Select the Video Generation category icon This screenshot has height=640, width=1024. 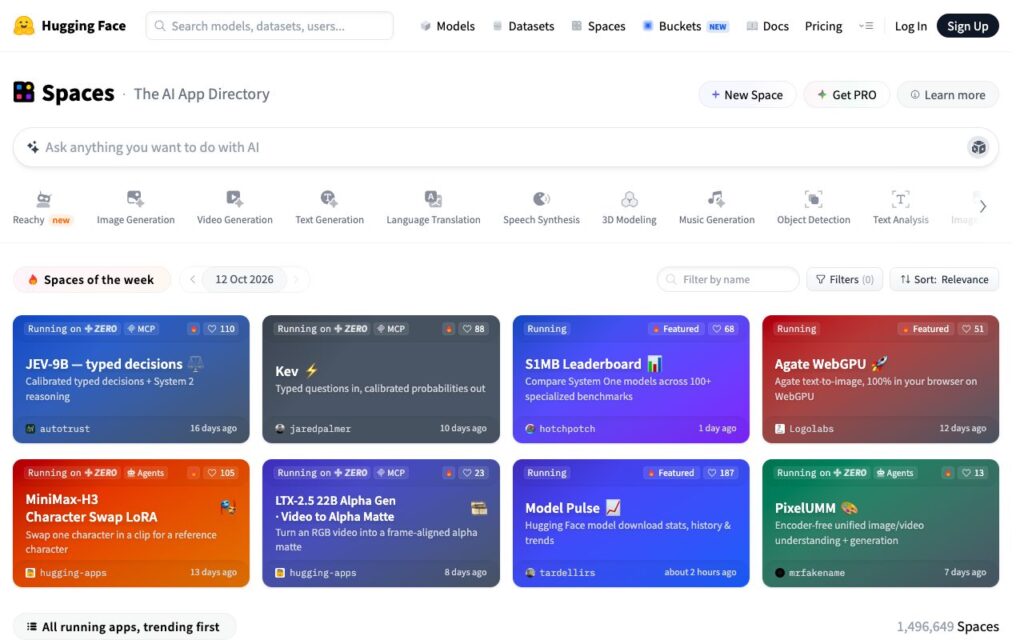(234, 199)
